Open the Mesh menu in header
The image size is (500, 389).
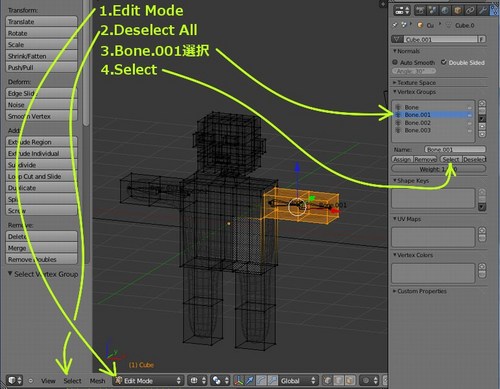(x=97, y=381)
